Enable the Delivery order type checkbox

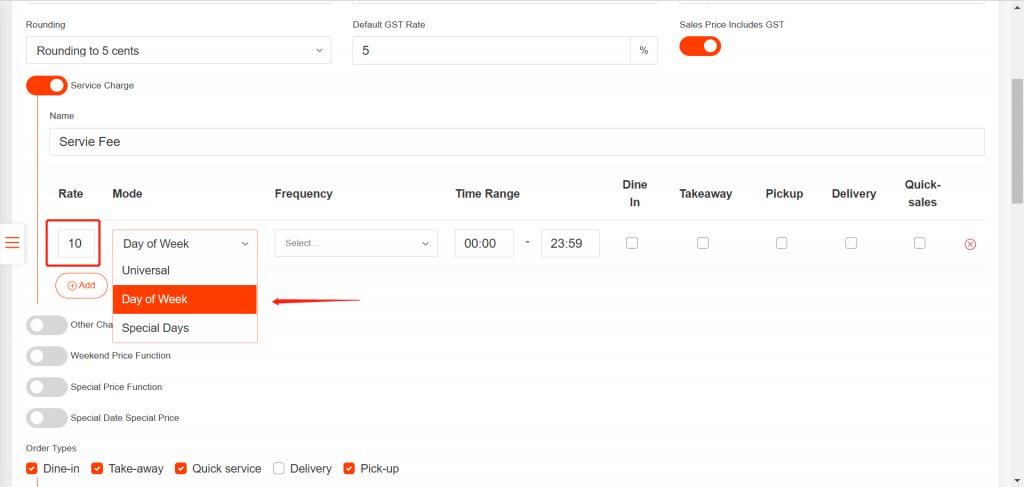tap(279, 468)
